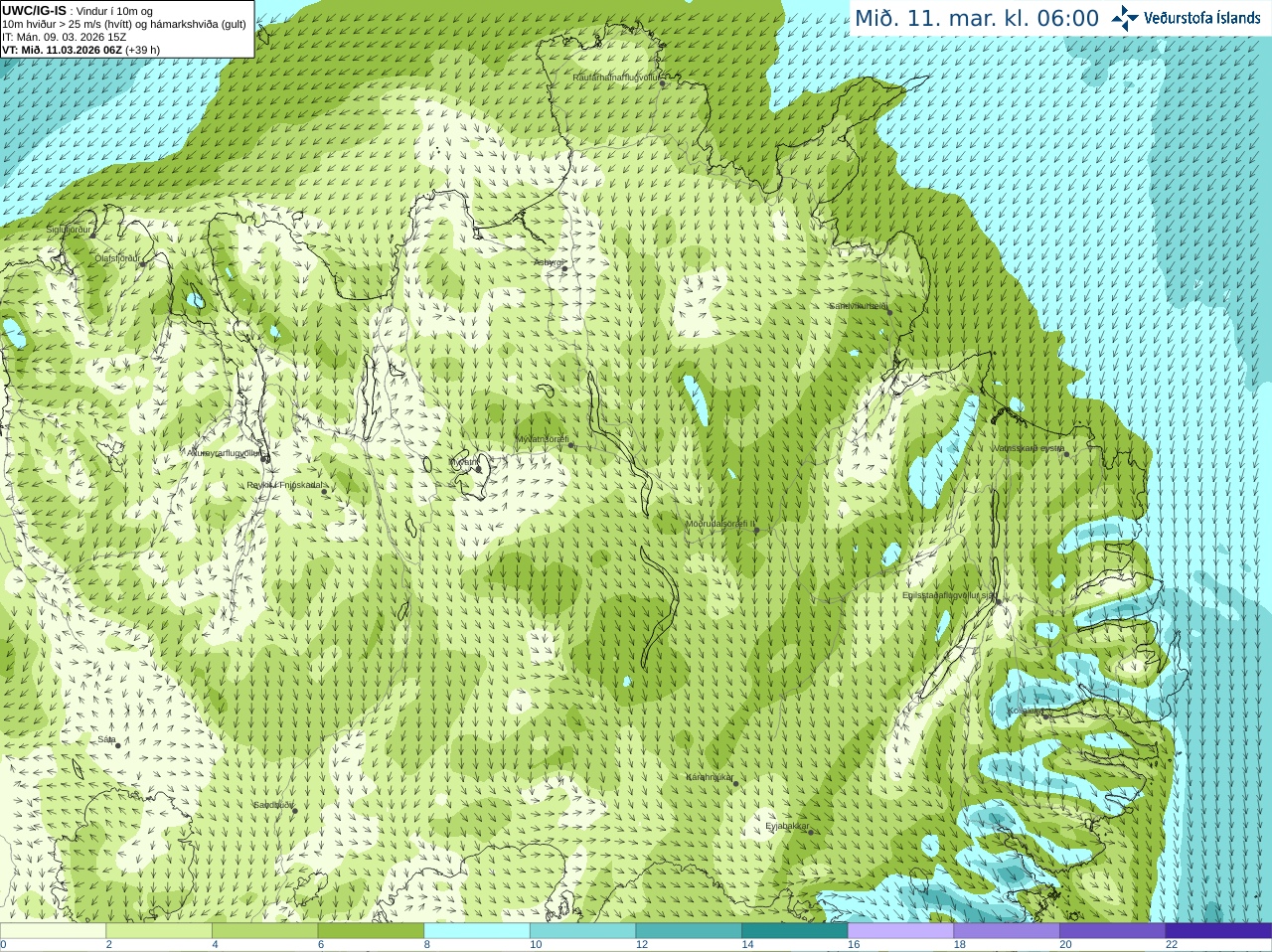This screenshot has width=1272, height=952.
Task: Click the Eyjabakkar station marker
Action: (812, 832)
